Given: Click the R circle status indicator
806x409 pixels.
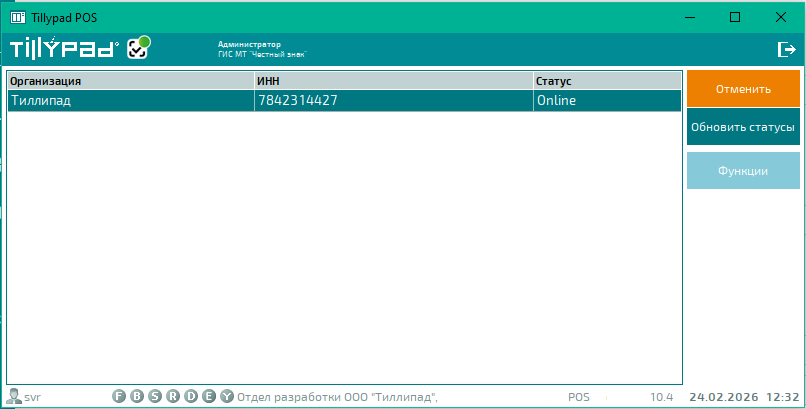Looking at the screenshot, I should click(173, 397).
